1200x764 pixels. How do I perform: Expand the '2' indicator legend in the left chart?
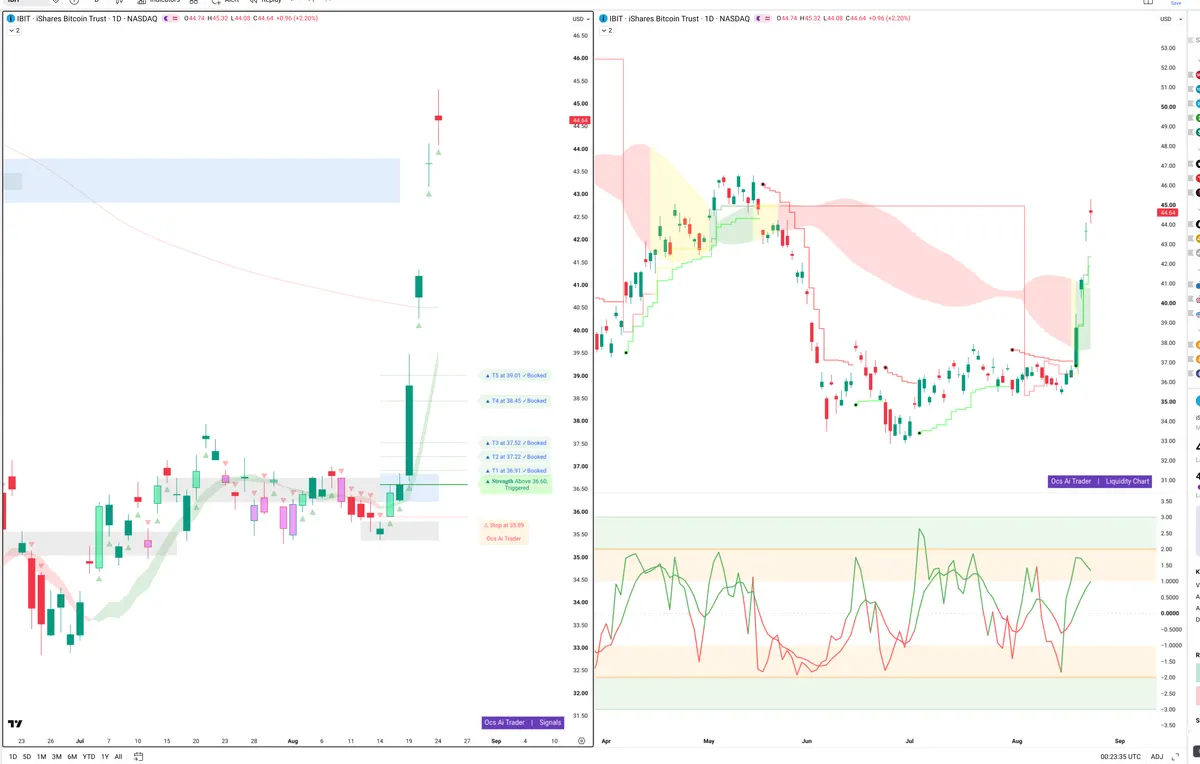pyautogui.click(x=13, y=31)
